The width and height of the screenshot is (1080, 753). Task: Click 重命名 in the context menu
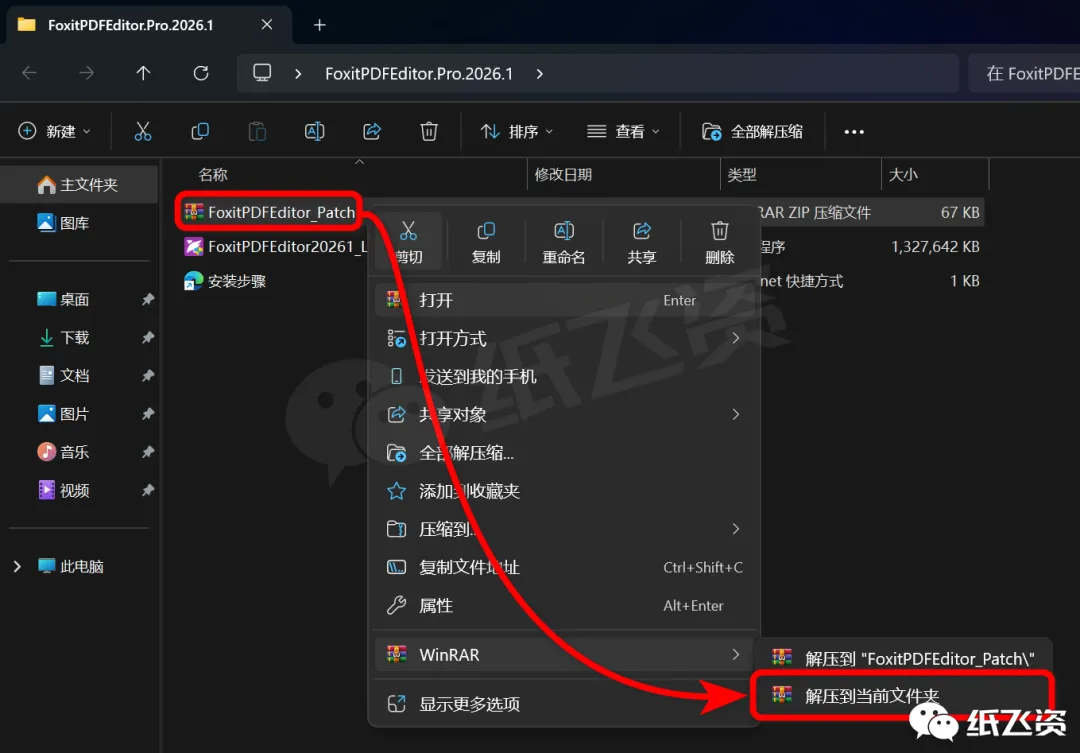563,243
